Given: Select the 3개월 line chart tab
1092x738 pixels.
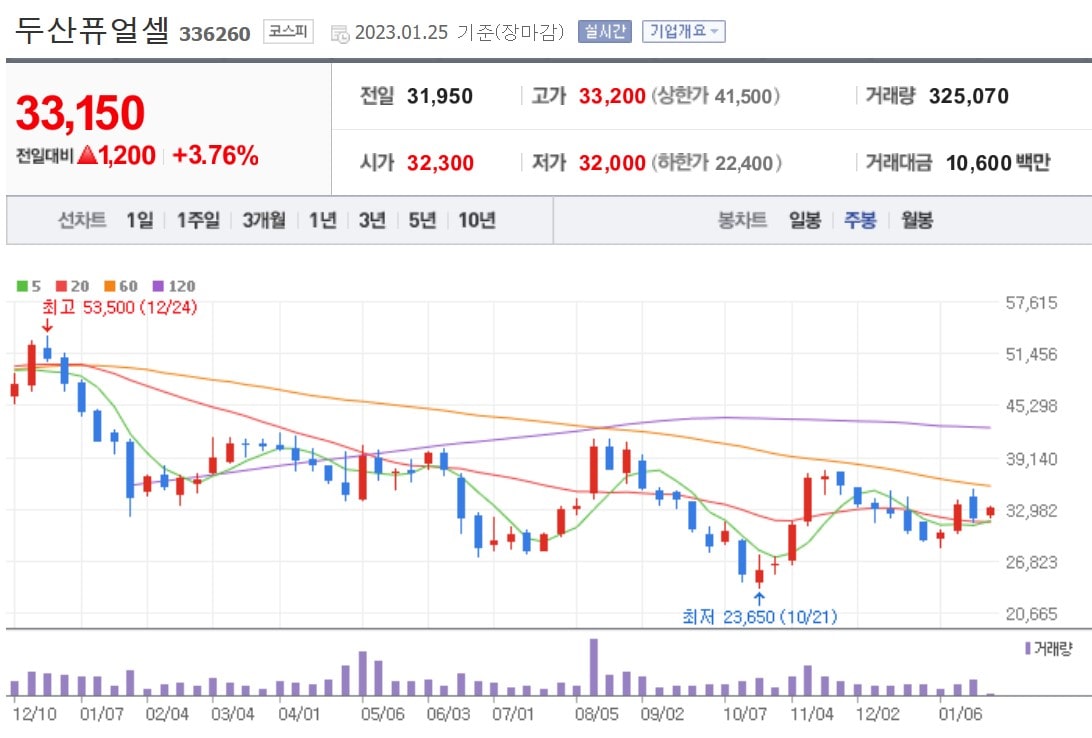Looking at the screenshot, I should (x=264, y=221).
